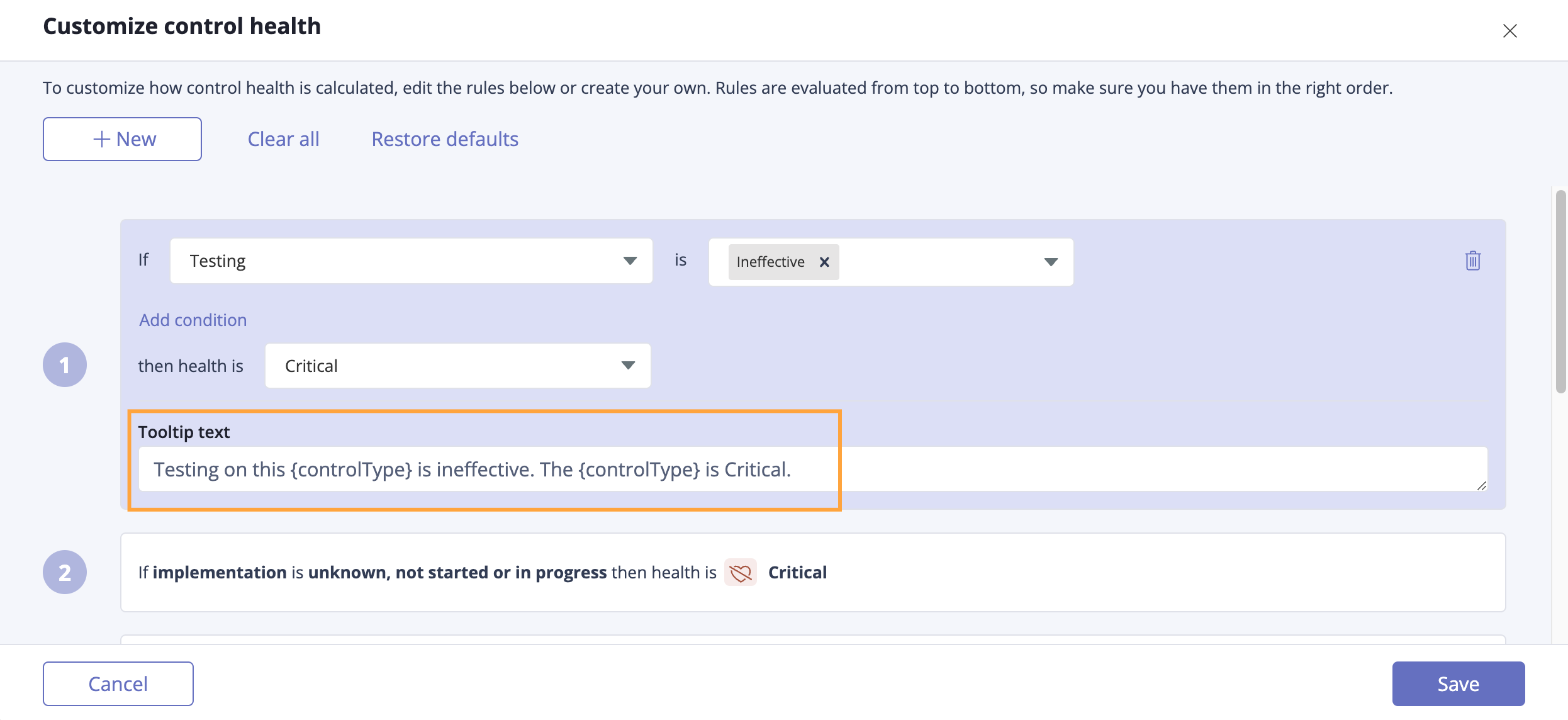Close the Customize control health dialog

coord(1509,31)
